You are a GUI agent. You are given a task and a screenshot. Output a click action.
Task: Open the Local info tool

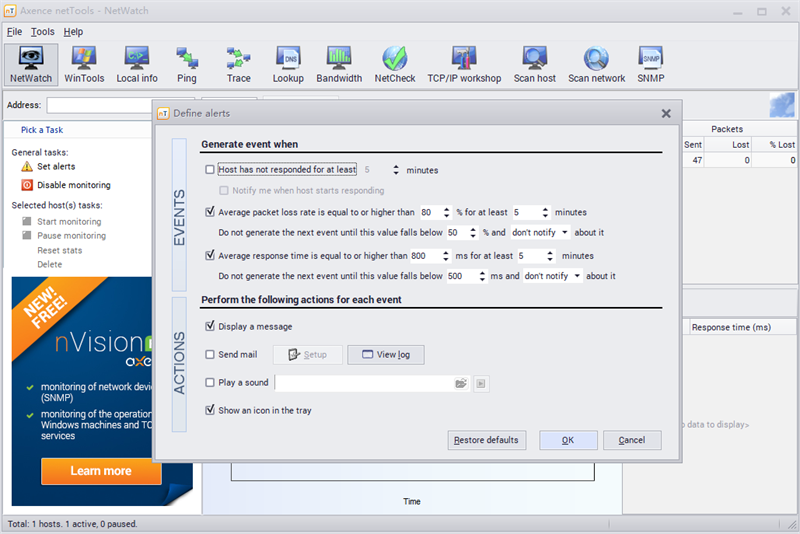pyautogui.click(x=137, y=64)
